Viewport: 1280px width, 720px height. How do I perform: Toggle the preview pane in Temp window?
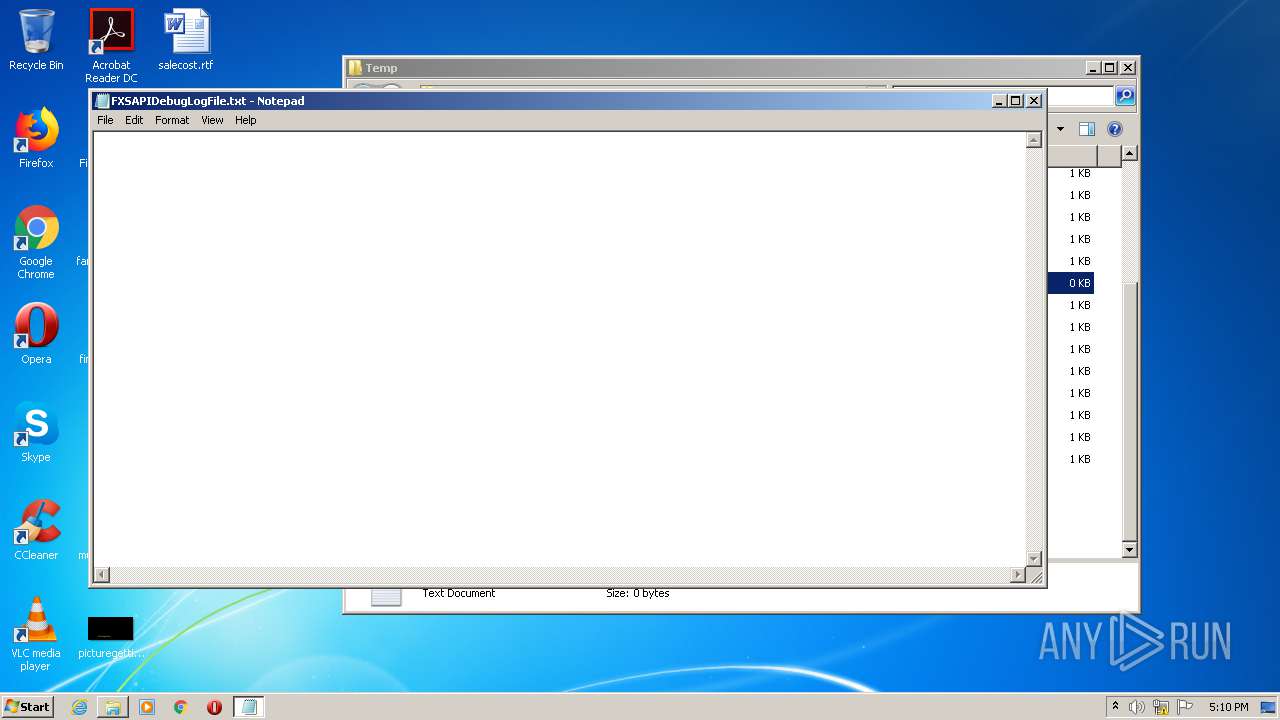point(1087,129)
